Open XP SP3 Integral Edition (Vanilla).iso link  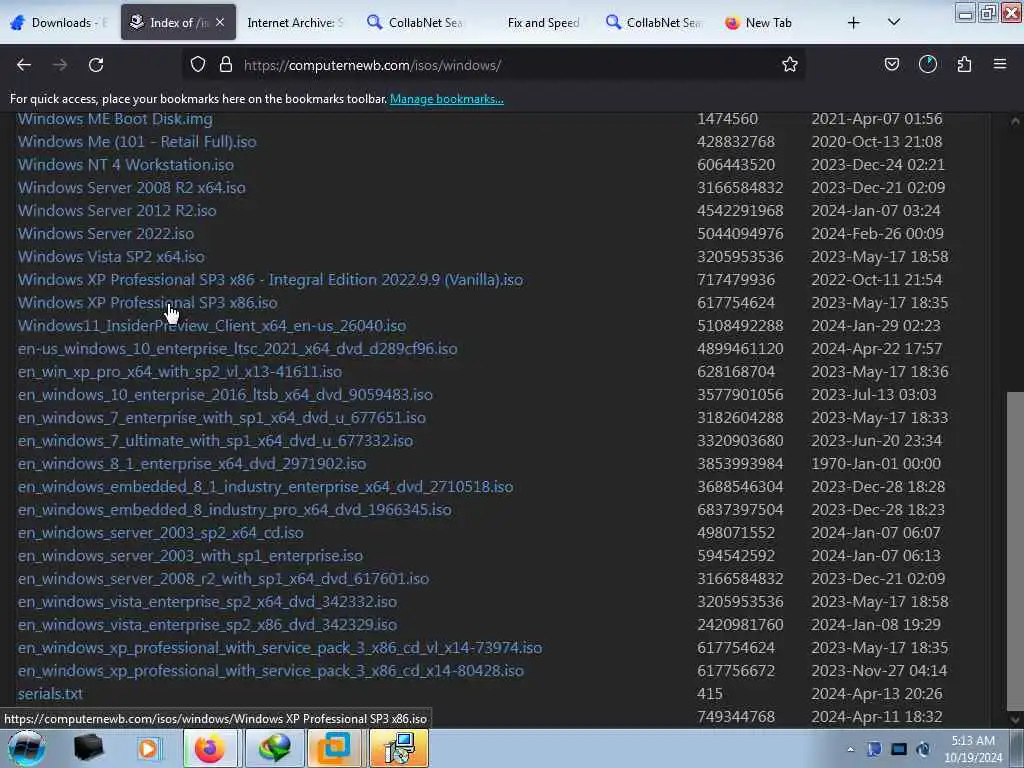point(270,280)
